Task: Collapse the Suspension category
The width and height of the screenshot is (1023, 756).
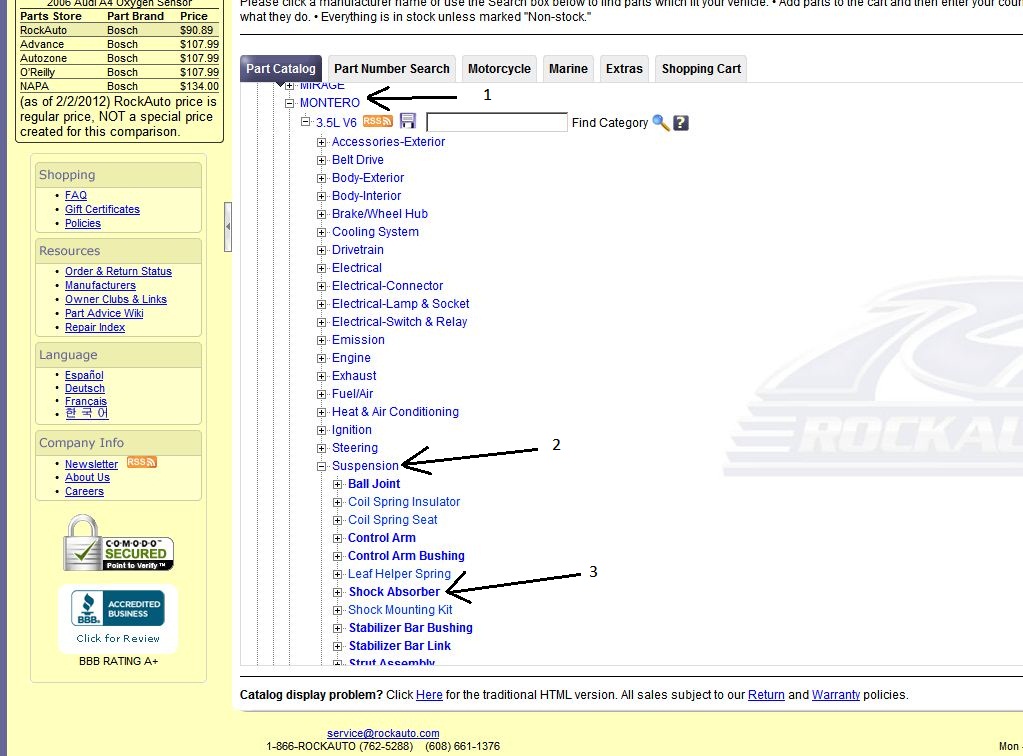Action: (x=321, y=466)
